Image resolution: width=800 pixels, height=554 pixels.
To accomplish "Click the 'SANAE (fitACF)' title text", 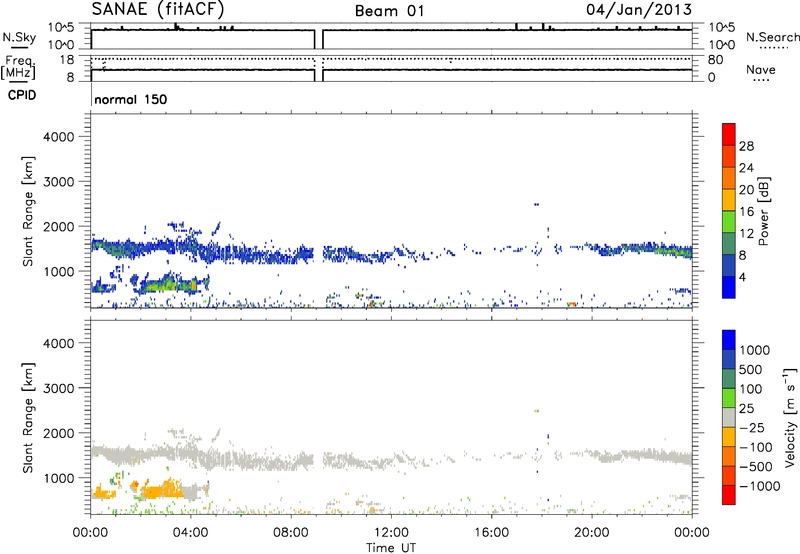I will pos(158,9).
